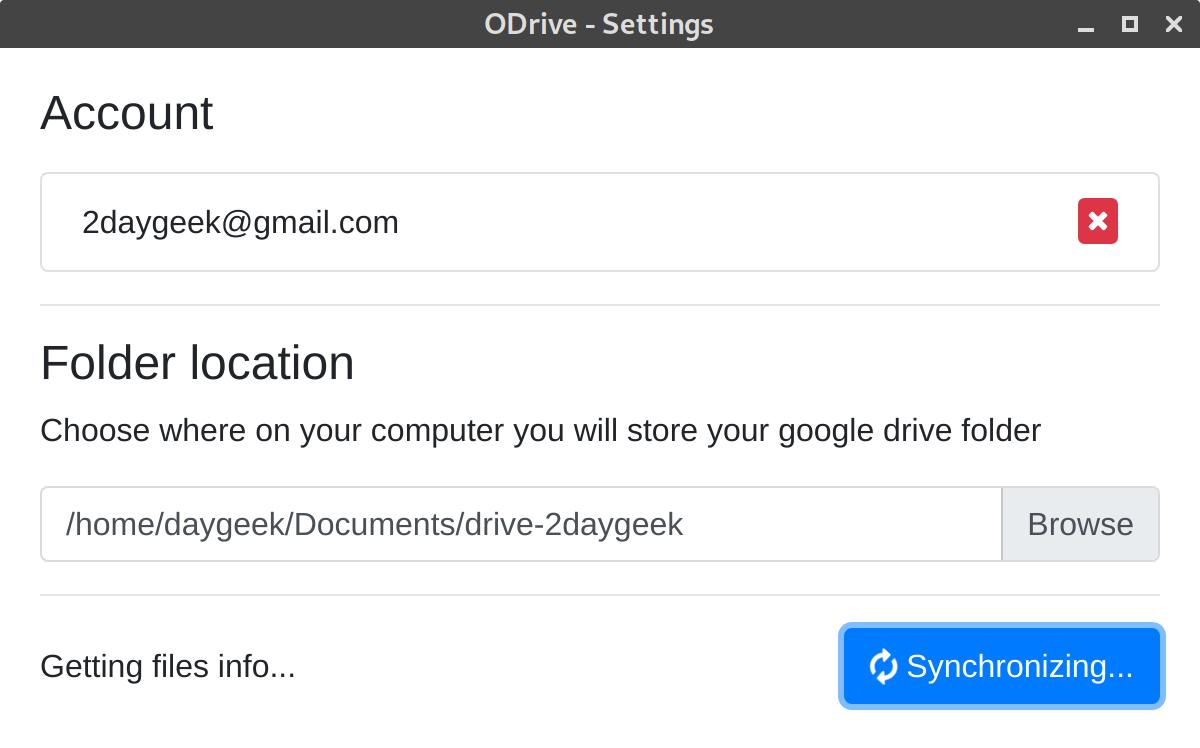Click the 2daygeek@gmail.com account entry
This screenshot has width=1200, height=748.
240,221
